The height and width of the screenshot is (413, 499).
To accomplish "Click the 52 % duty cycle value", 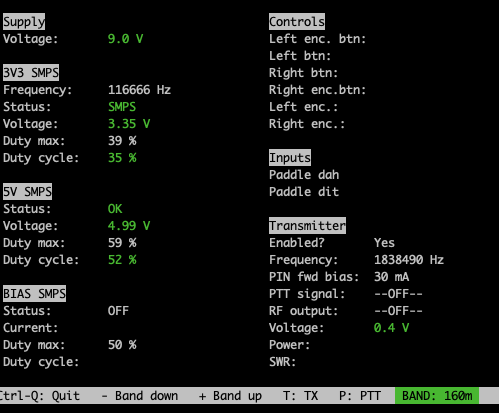I will point(122,260).
